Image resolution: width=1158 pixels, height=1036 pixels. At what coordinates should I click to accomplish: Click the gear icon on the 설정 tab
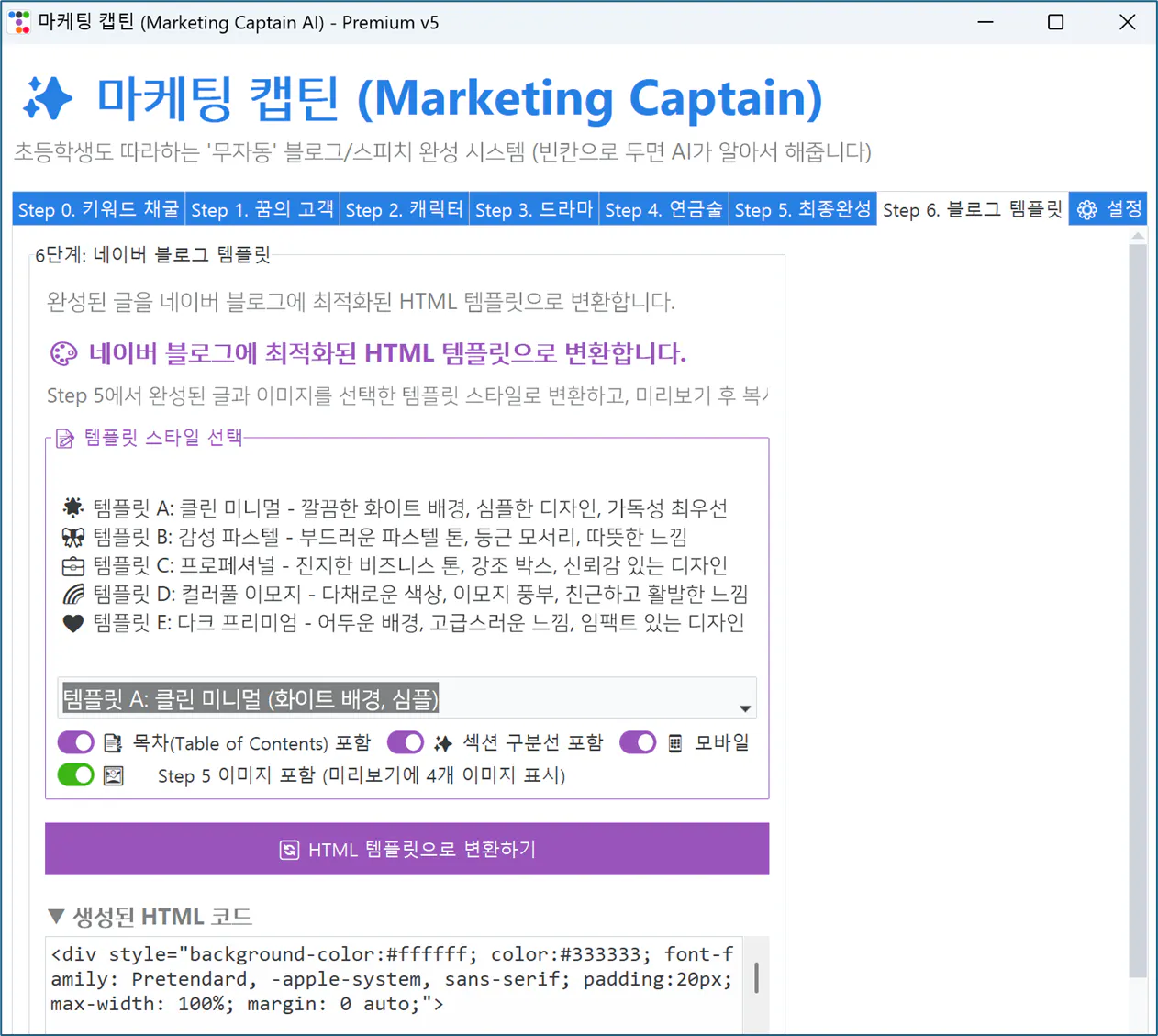tap(1089, 208)
